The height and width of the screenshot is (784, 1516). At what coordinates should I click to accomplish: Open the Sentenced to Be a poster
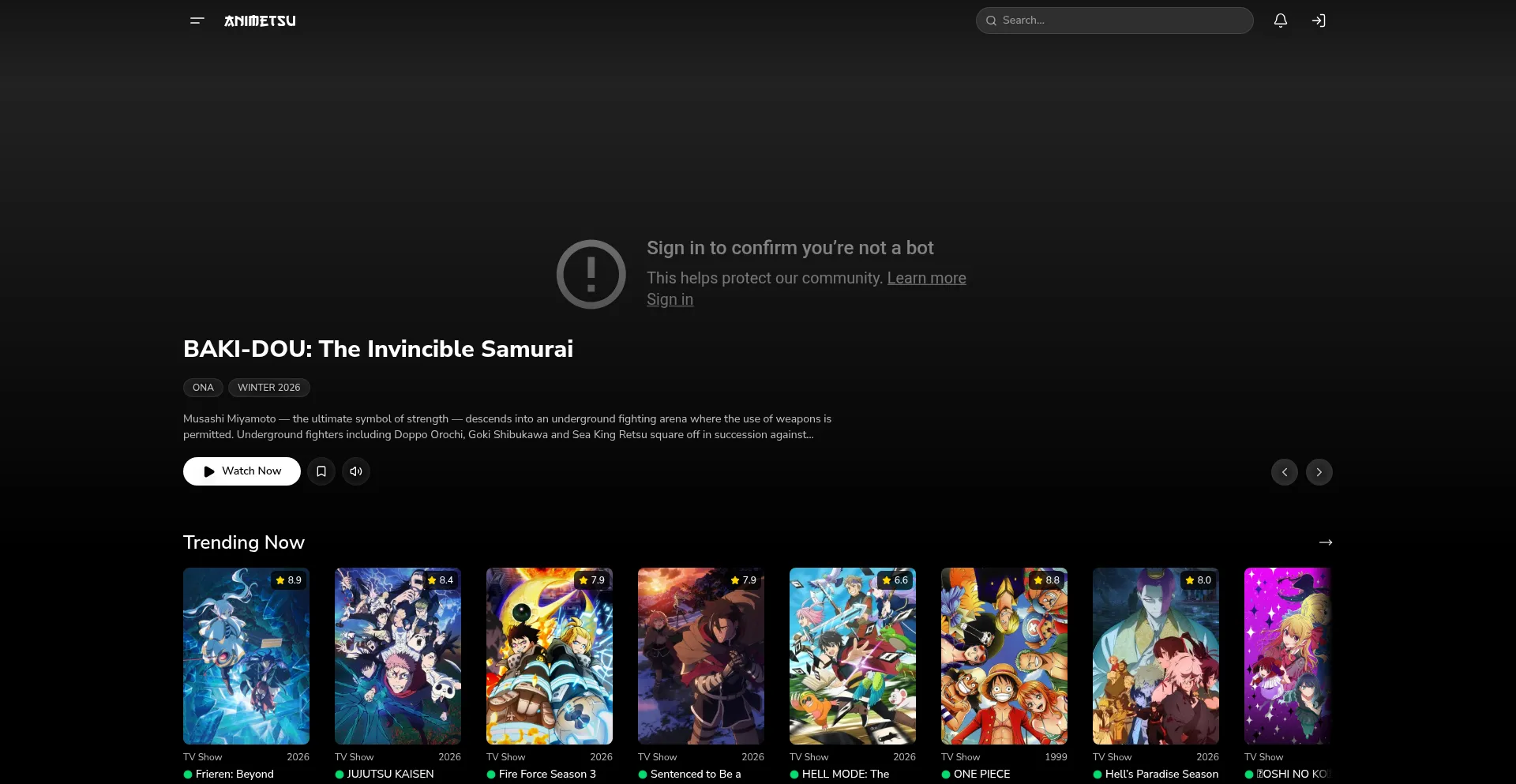point(701,656)
